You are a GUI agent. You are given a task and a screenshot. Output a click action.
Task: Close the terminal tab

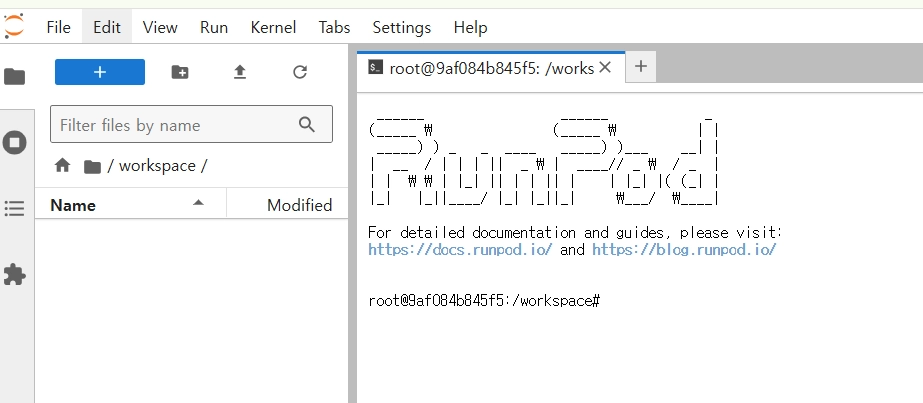605,68
